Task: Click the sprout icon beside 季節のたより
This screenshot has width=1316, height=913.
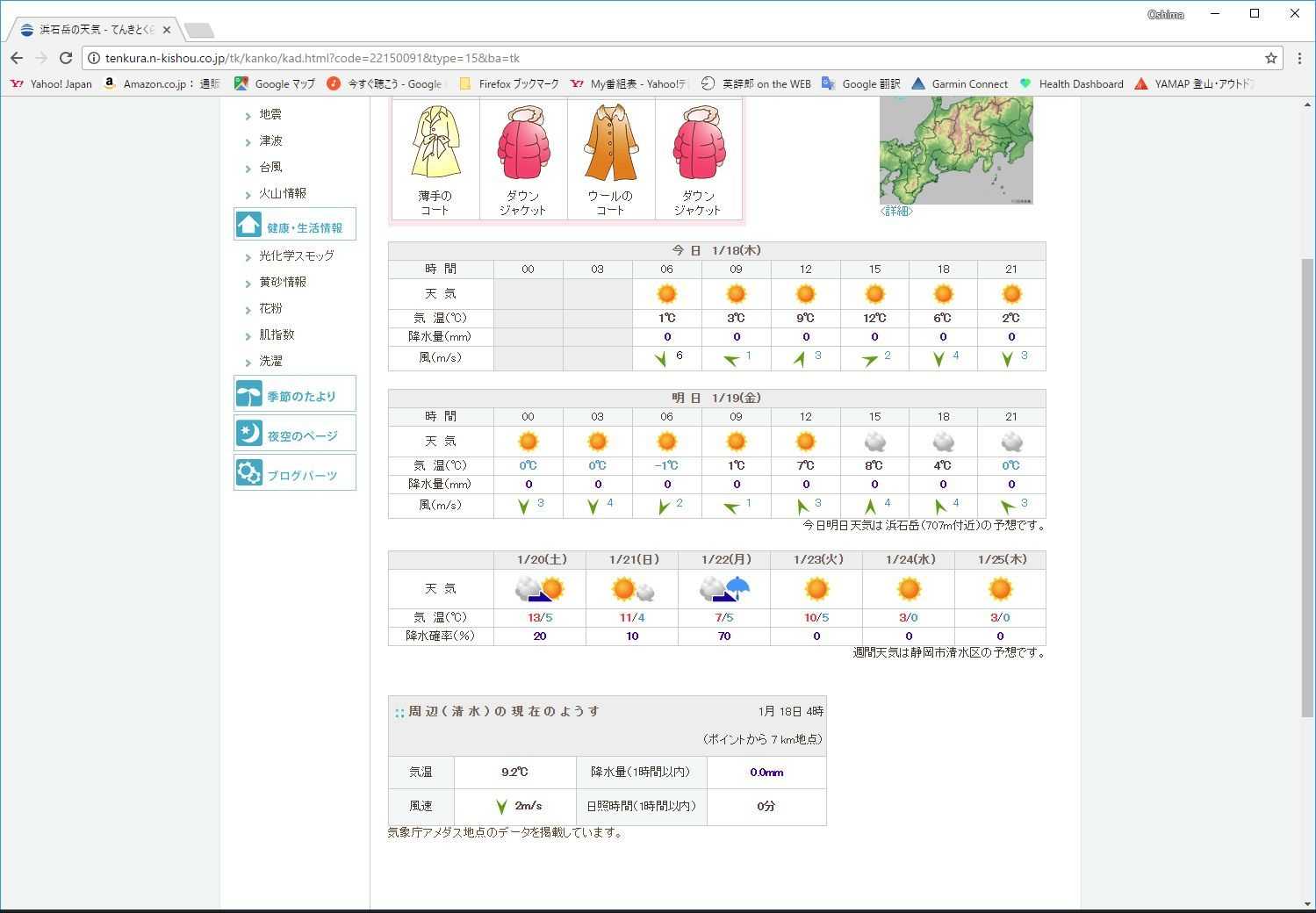Action: (248, 395)
